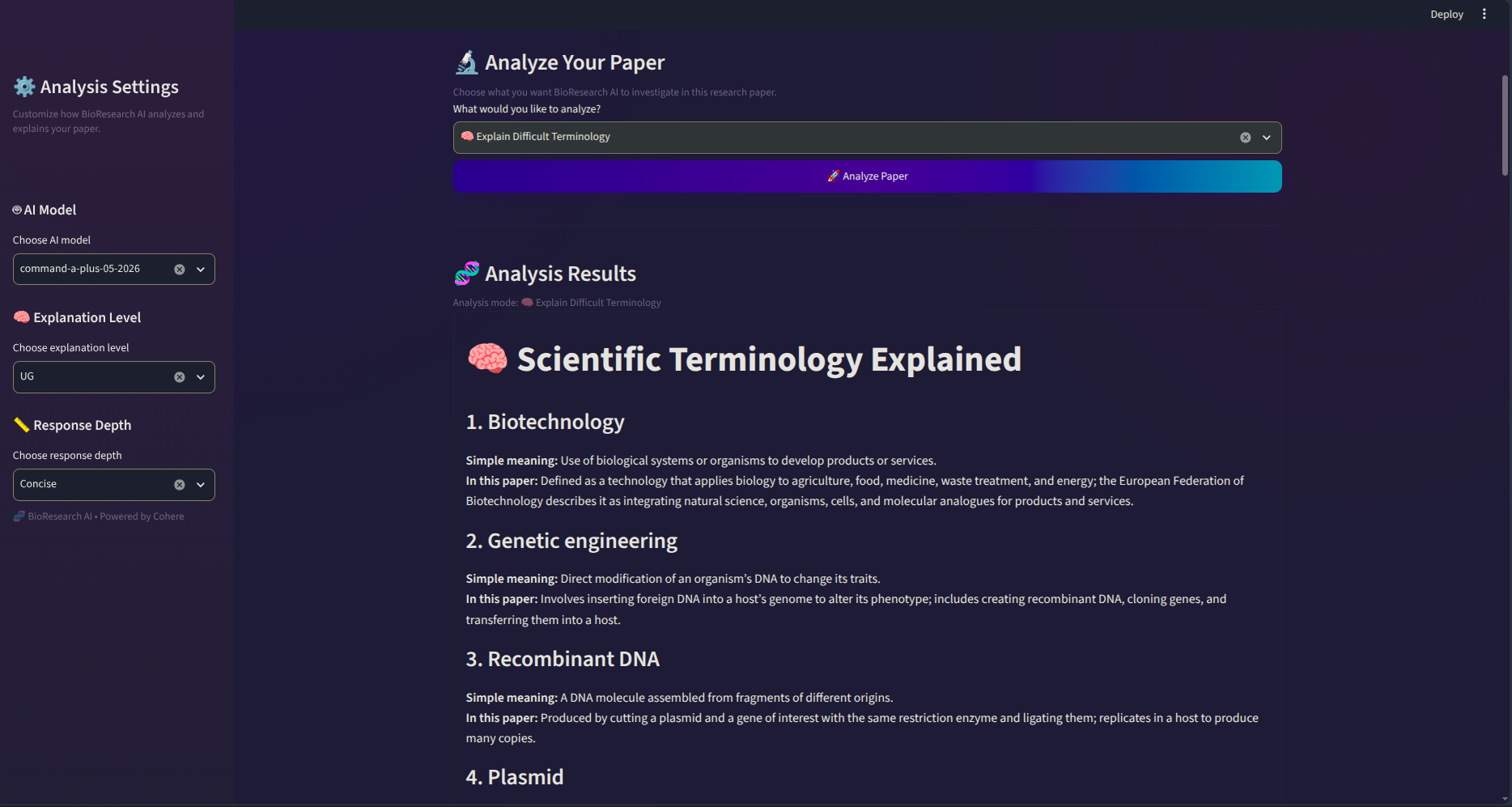Open the three-dot main menu
The image size is (1512, 807).
(x=1484, y=14)
